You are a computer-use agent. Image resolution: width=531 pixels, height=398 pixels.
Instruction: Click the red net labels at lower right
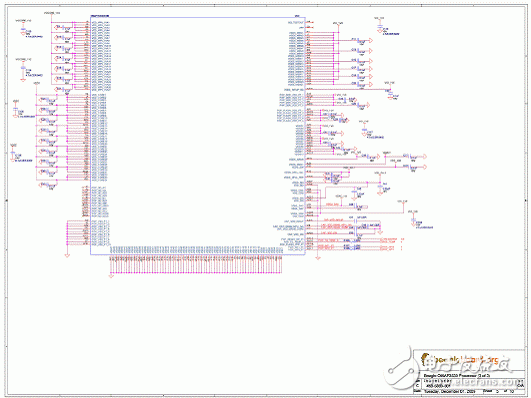tap(388, 245)
